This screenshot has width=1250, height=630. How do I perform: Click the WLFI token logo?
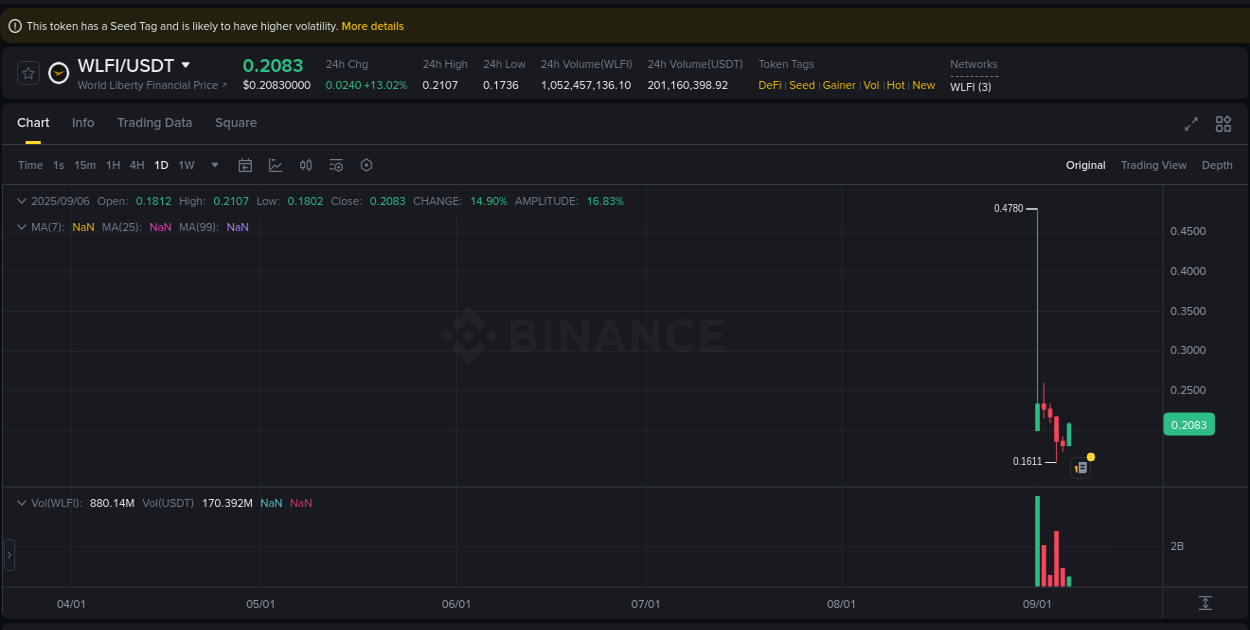tap(58, 73)
